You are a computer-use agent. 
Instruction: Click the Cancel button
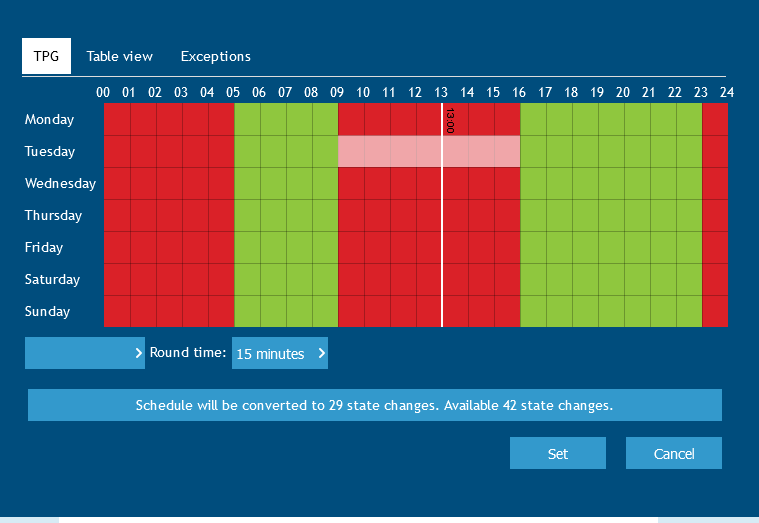pos(673,453)
